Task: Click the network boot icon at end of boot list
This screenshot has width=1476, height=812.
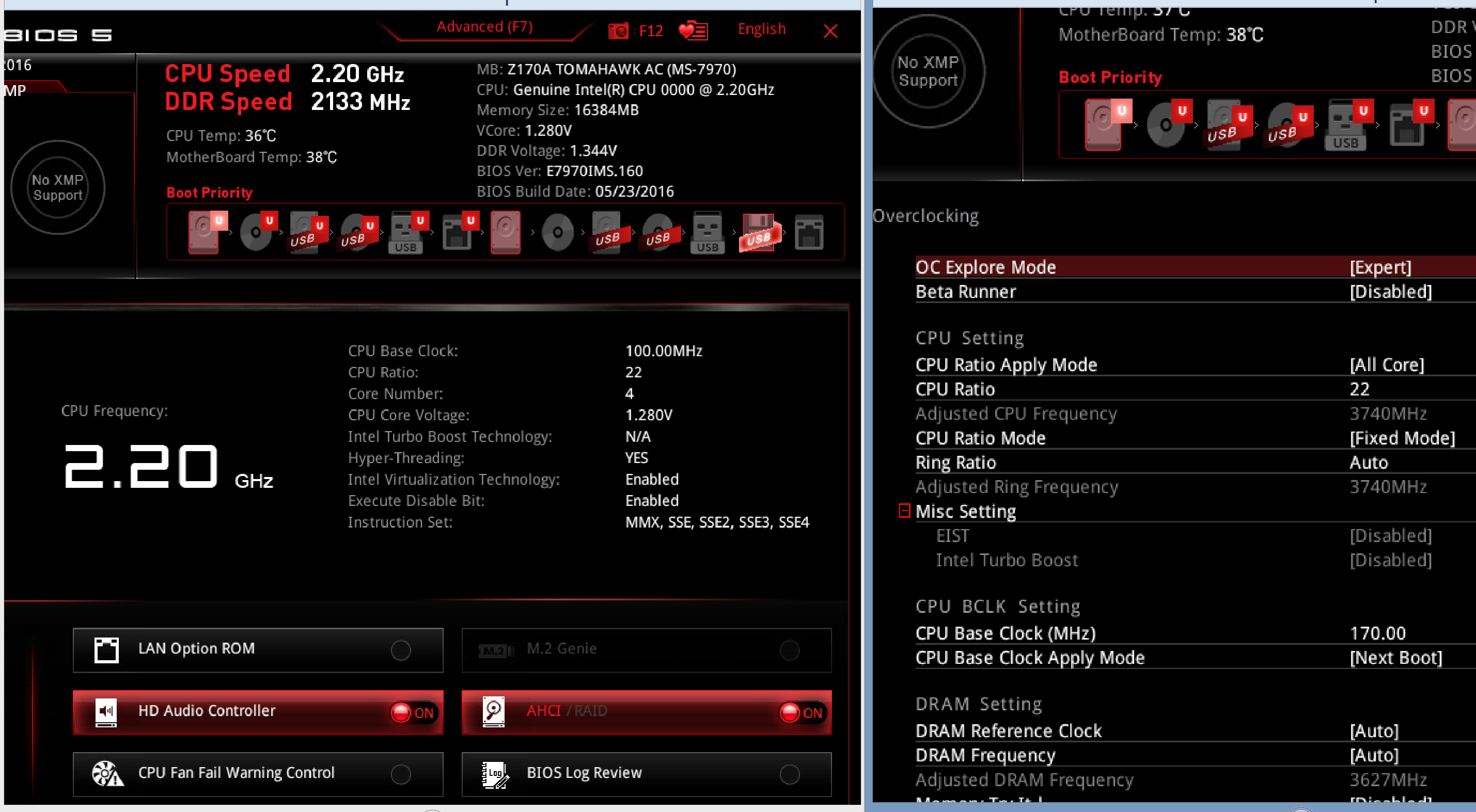Action: pyautogui.click(x=808, y=233)
